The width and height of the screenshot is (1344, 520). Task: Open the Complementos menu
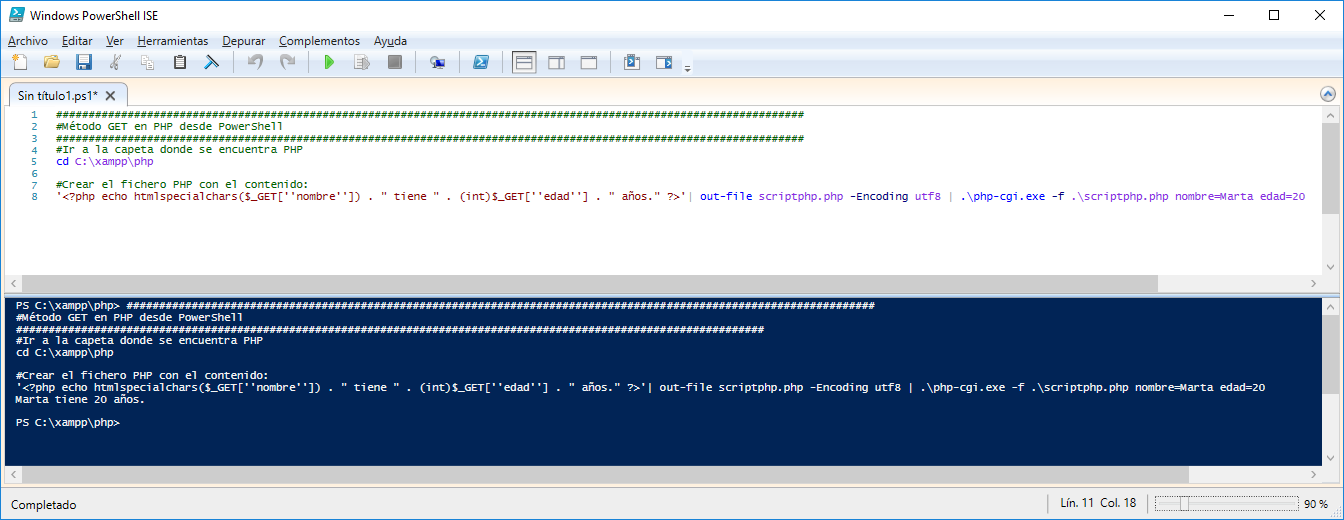pos(319,41)
